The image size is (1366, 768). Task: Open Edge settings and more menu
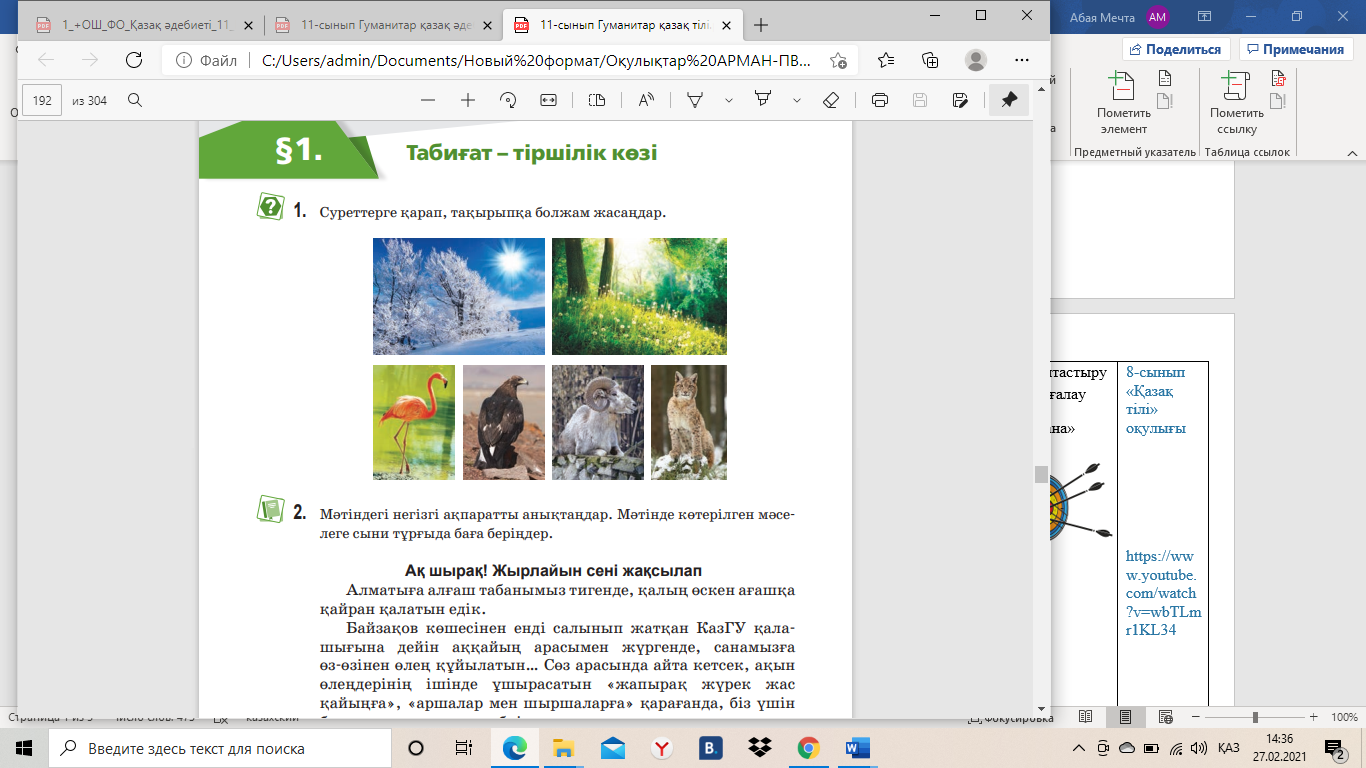(x=1021, y=60)
